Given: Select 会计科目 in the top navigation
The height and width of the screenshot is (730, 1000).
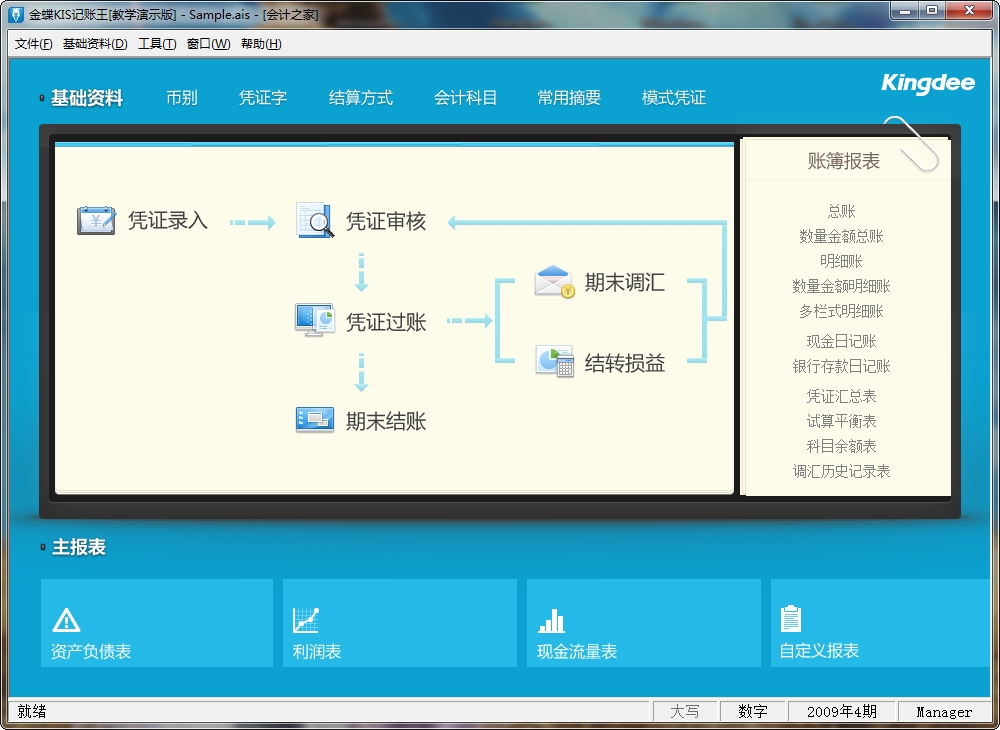Looking at the screenshot, I should click(x=465, y=97).
